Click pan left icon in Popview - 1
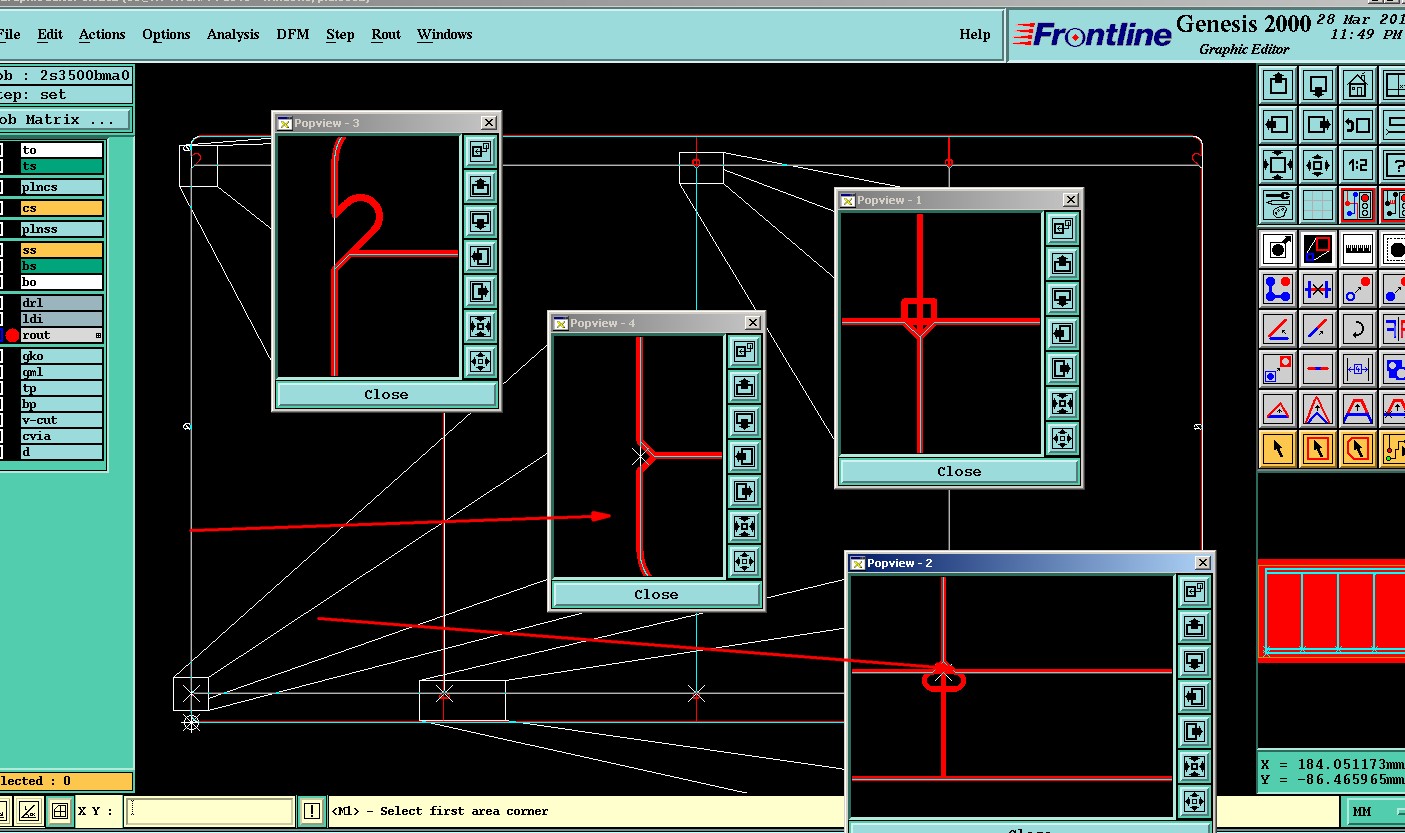This screenshot has height=833, width=1405. click(1062, 334)
